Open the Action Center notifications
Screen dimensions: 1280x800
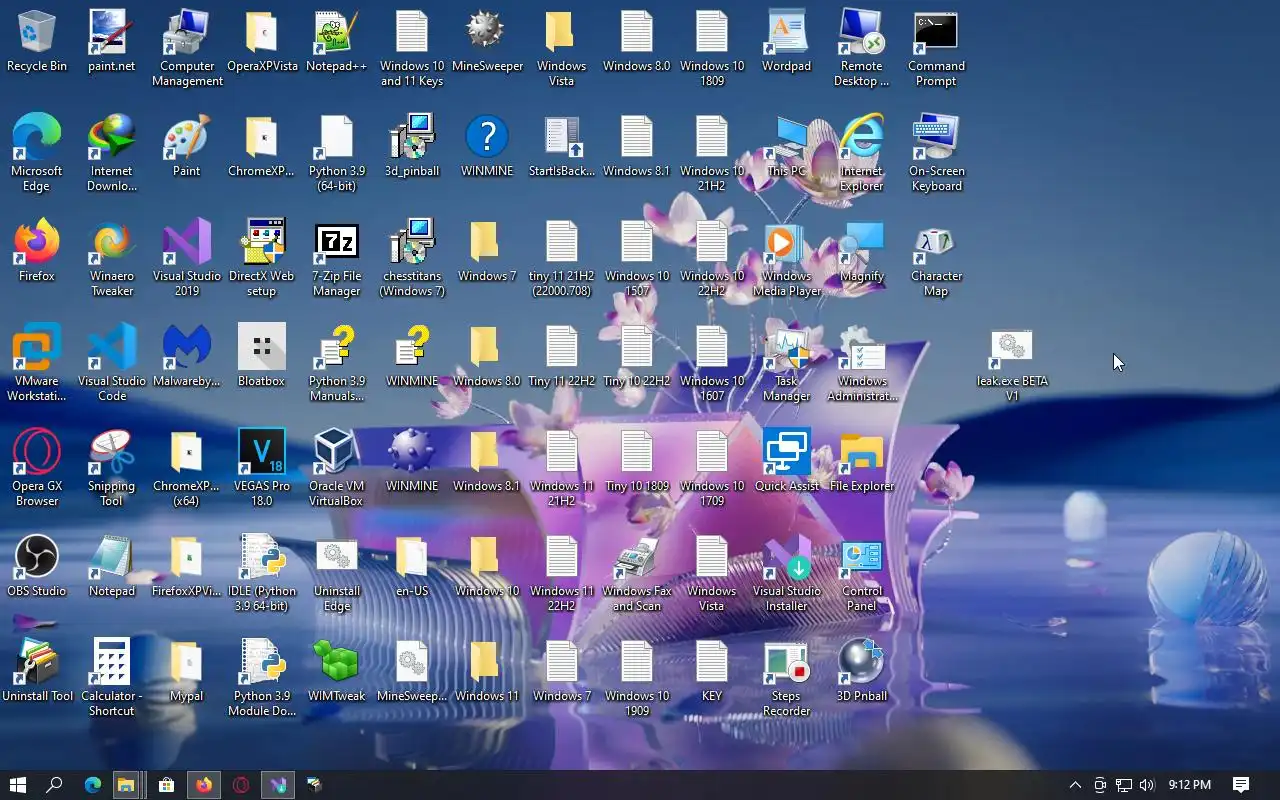(x=1241, y=785)
